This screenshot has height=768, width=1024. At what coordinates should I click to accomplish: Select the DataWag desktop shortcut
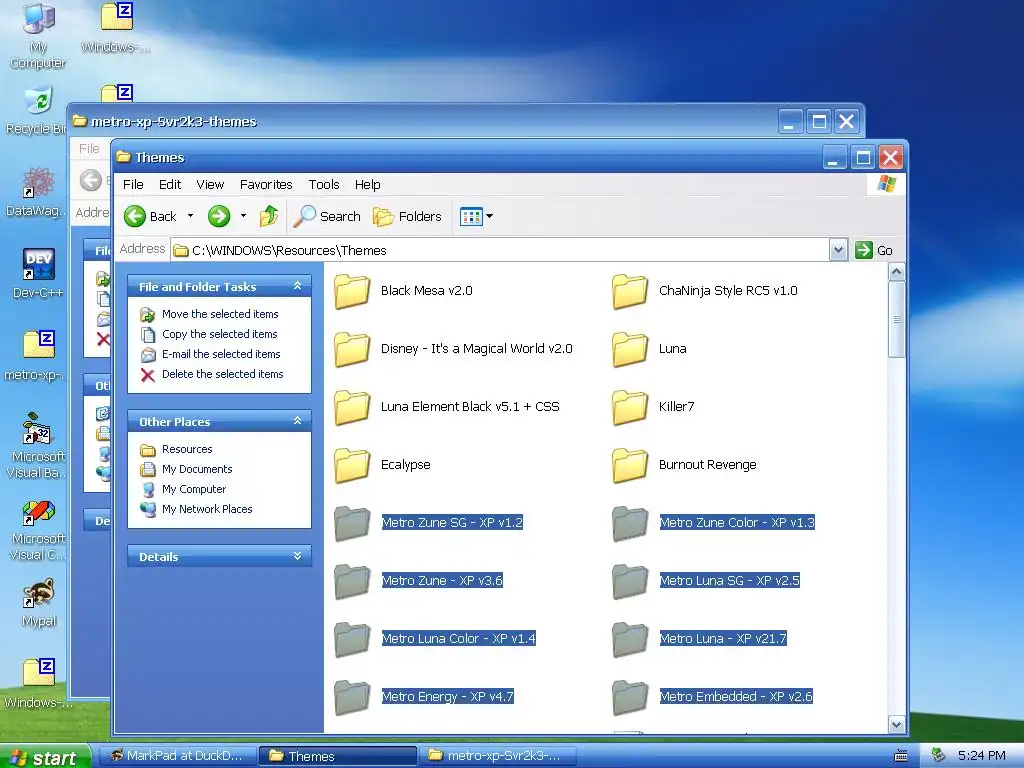36,192
